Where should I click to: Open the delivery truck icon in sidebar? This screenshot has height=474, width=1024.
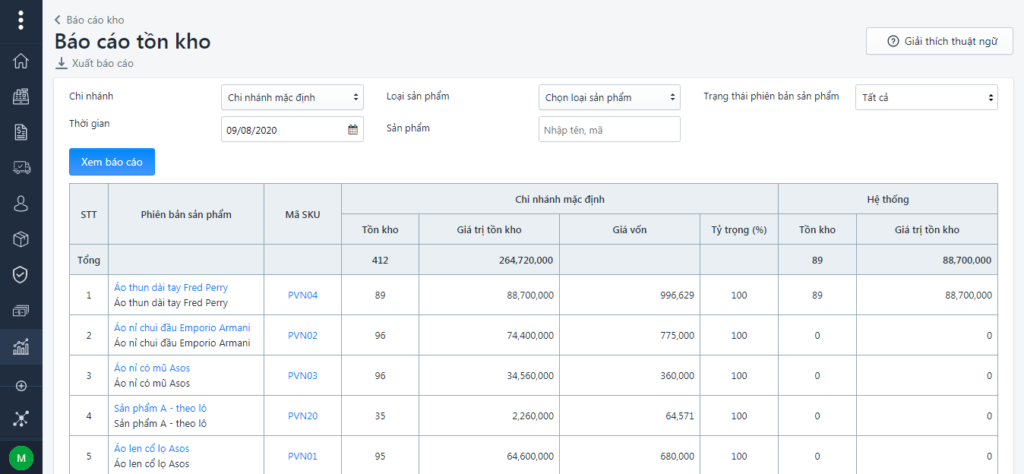tap(21, 167)
